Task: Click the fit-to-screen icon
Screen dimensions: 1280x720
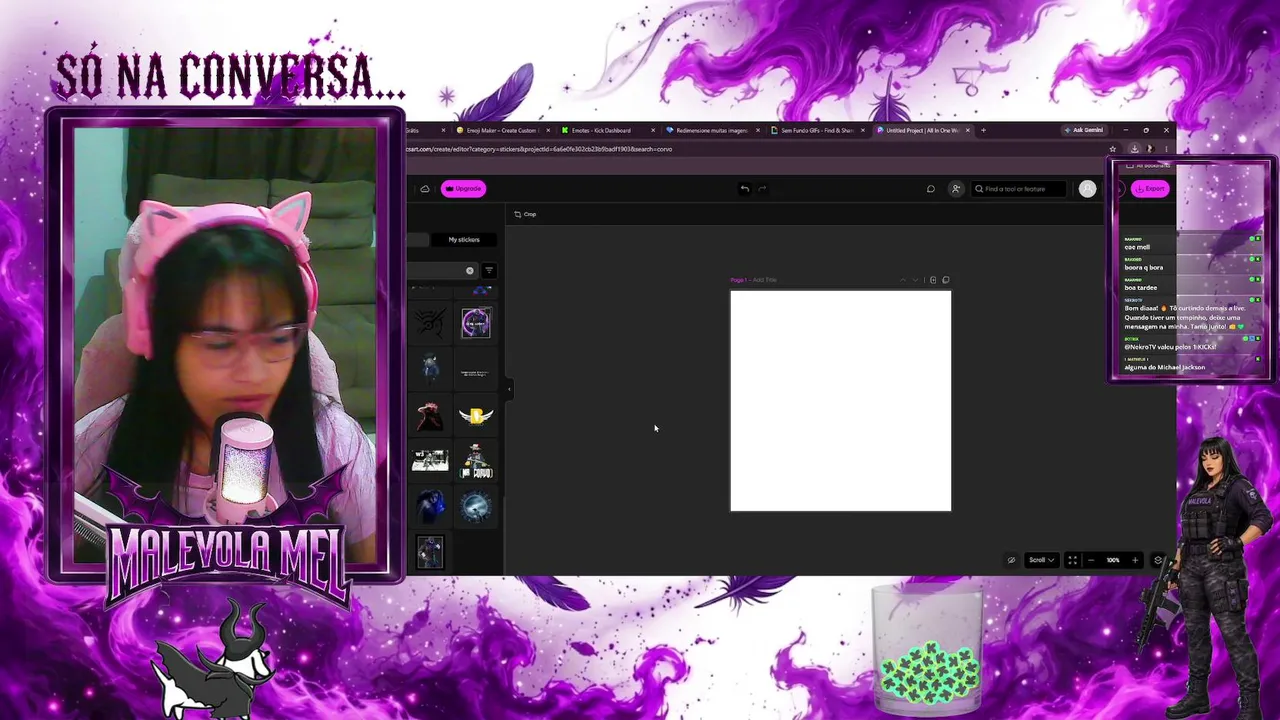Action: point(1072,560)
